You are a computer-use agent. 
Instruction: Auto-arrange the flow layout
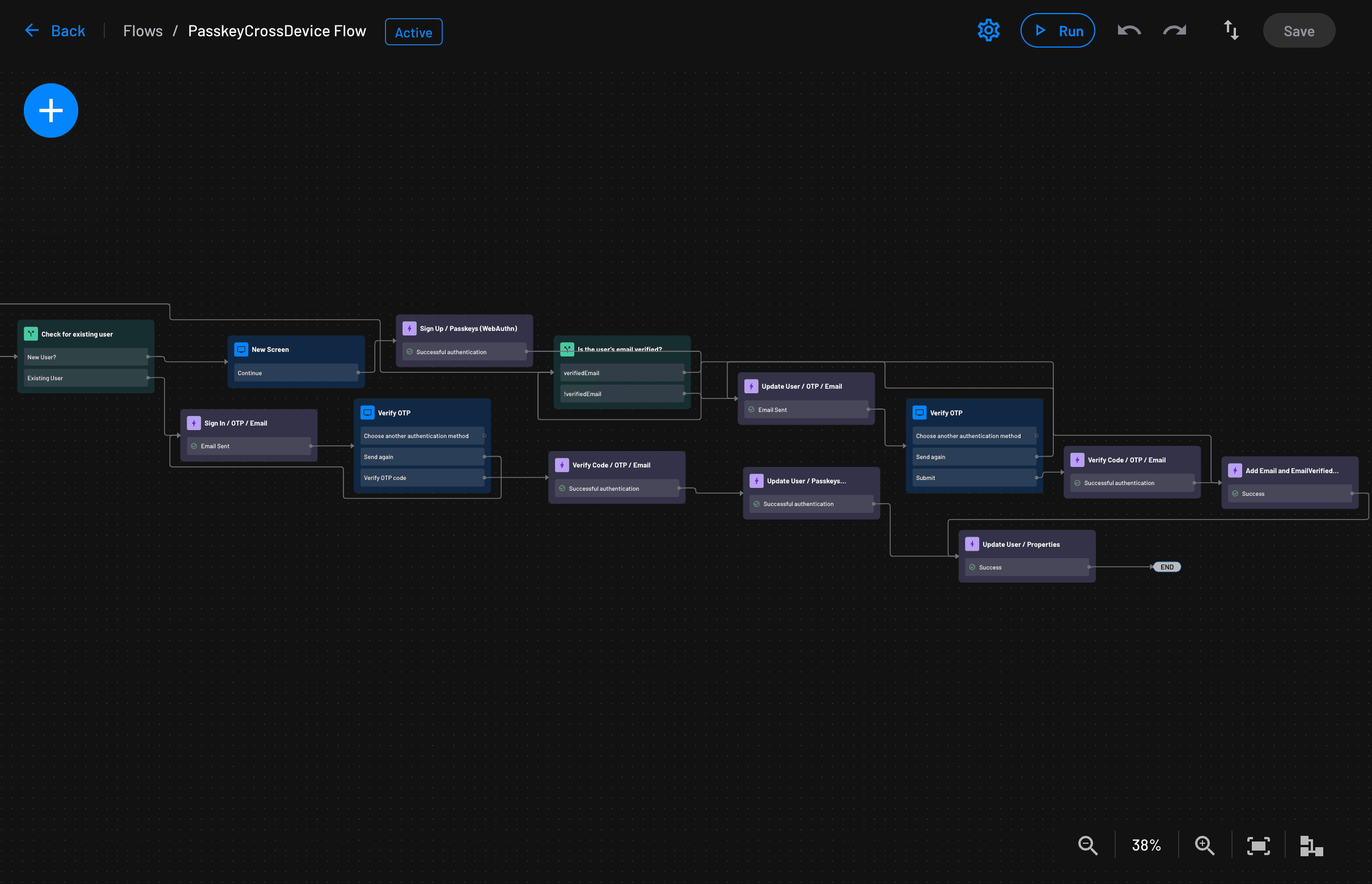coord(1311,845)
